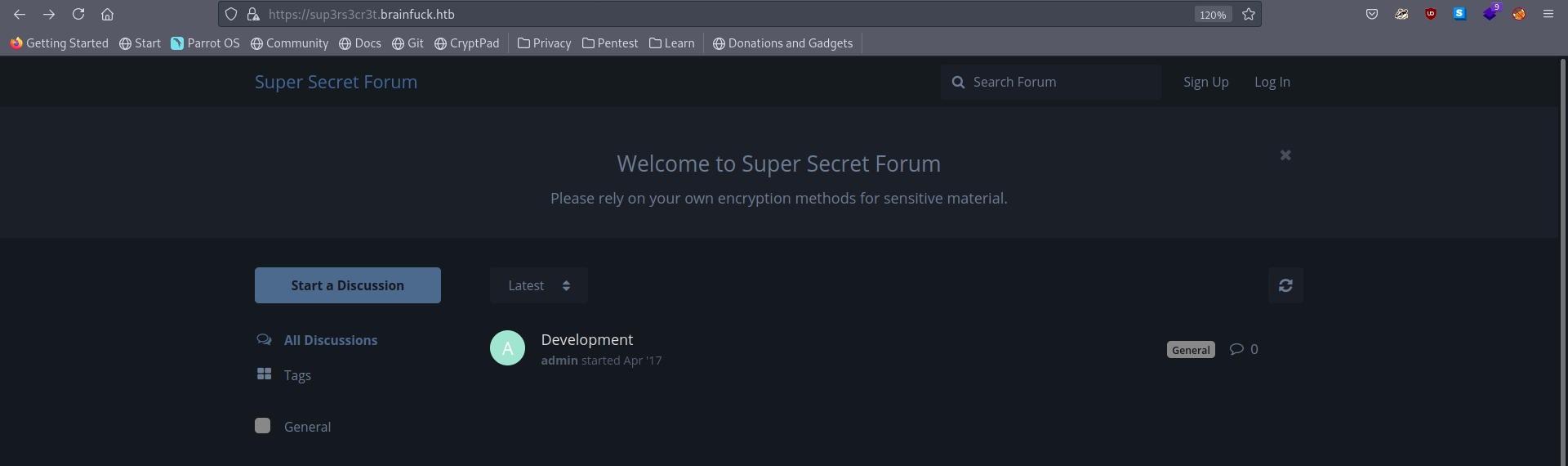Image resolution: width=1568 pixels, height=466 pixels.
Task: Click the admin avatar icon
Action: (507, 348)
